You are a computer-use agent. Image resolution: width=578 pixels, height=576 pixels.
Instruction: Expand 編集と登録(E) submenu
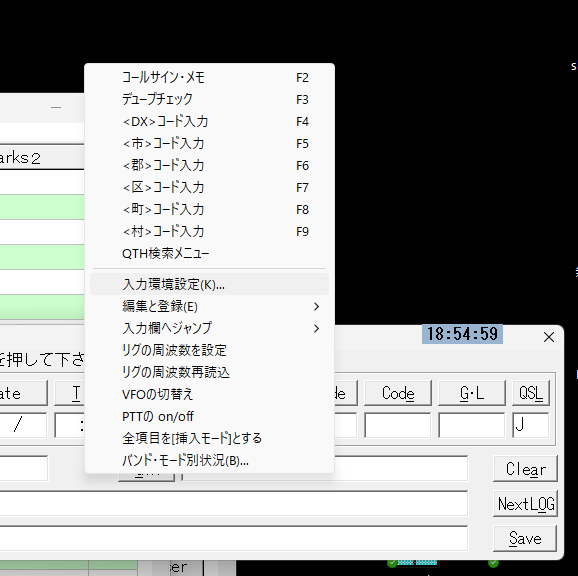[x=209, y=306]
